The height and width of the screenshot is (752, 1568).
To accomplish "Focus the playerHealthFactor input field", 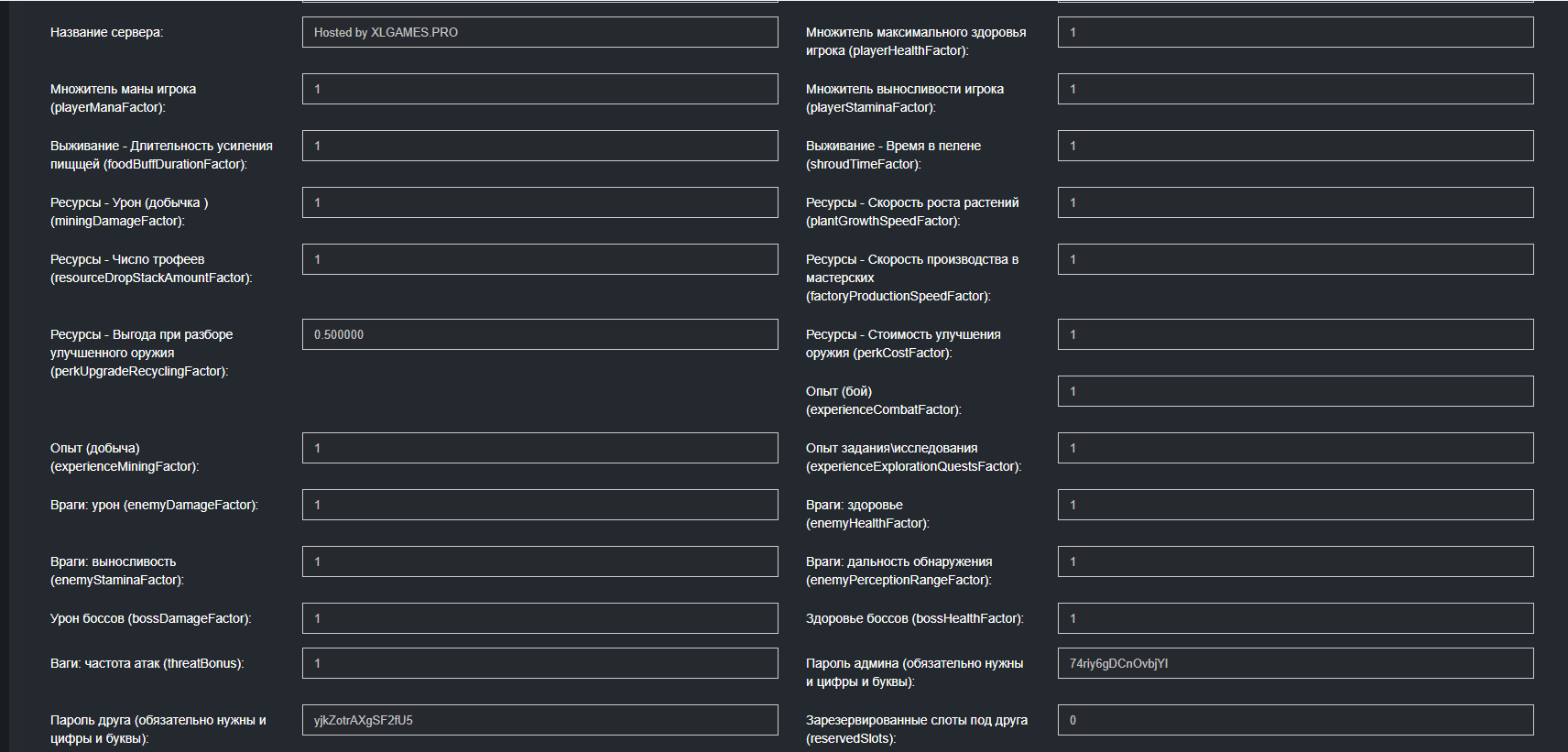I will coord(1295,32).
